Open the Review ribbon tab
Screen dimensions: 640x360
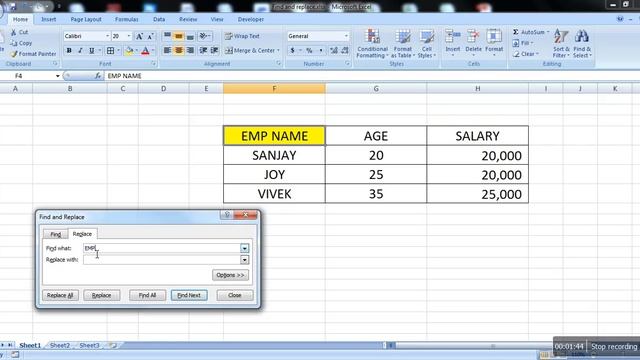pyautogui.click(x=188, y=19)
